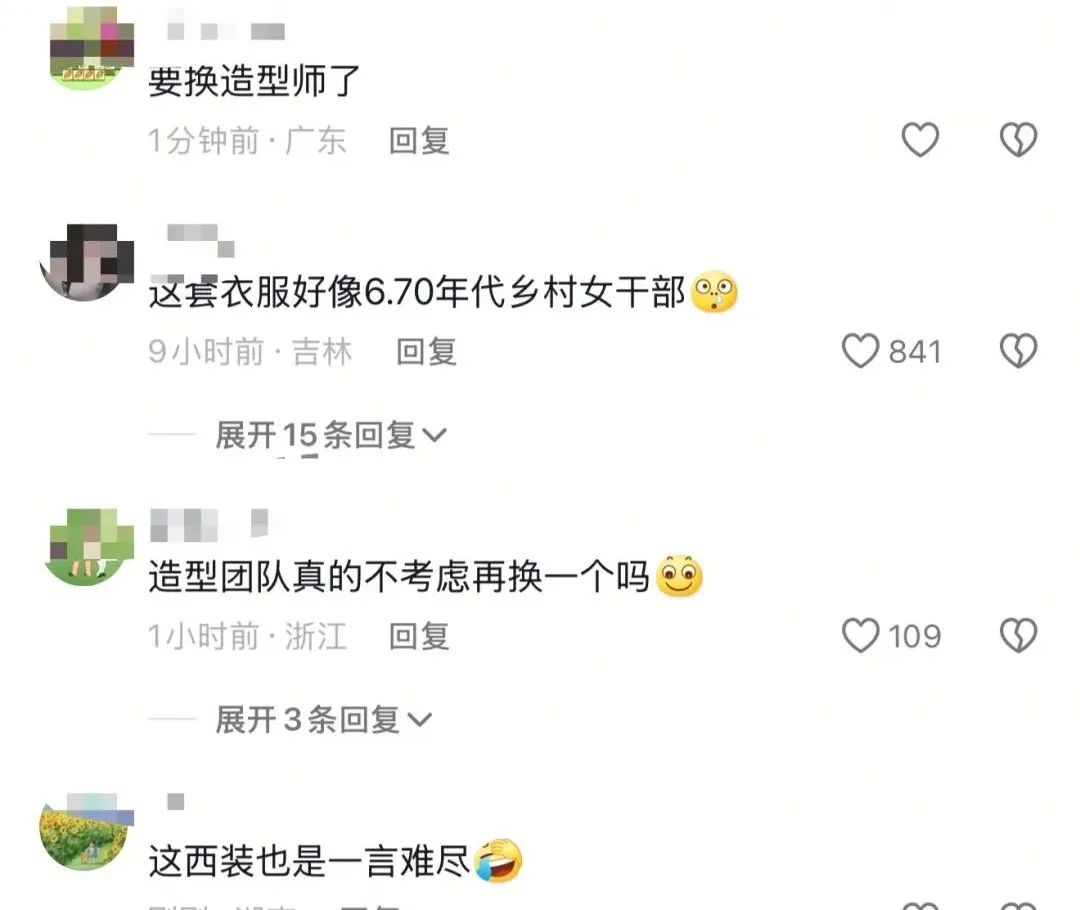
Task: Open avatar of the Guangdong commenter
Action: (92, 50)
